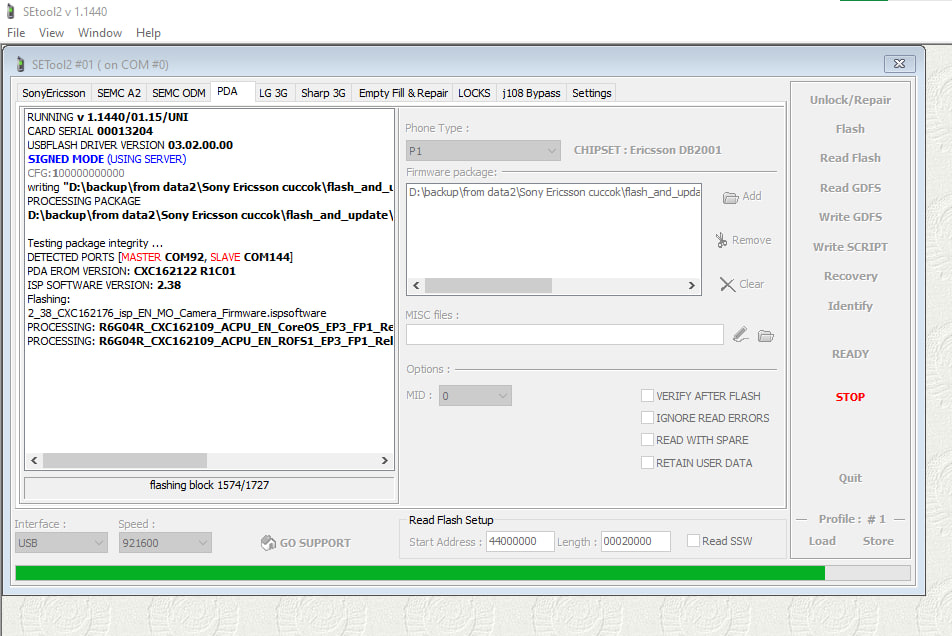The height and width of the screenshot is (636, 952).
Task: Click the Remove scissors icon
Action: point(721,240)
